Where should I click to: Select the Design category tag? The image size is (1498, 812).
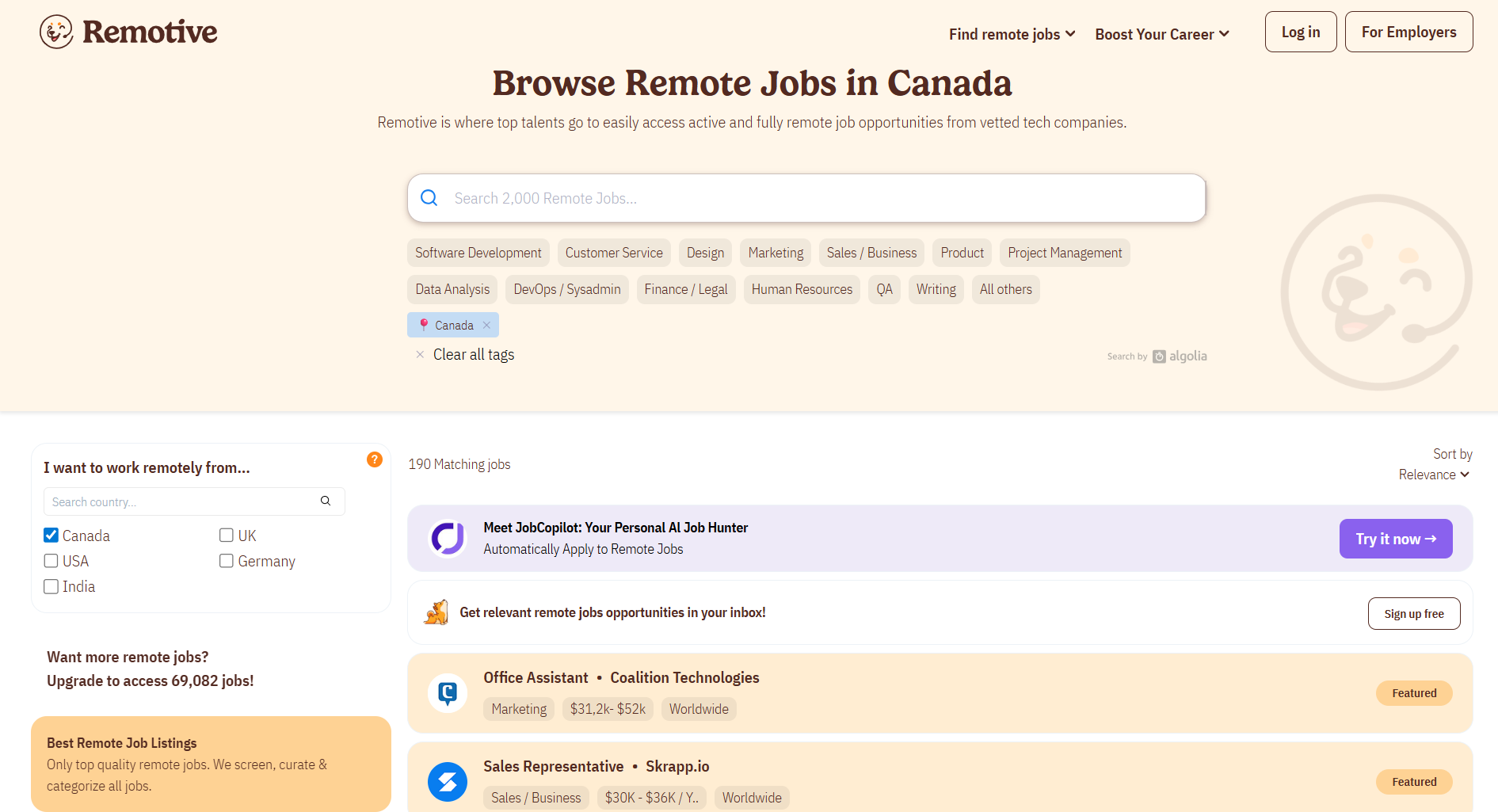point(705,253)
